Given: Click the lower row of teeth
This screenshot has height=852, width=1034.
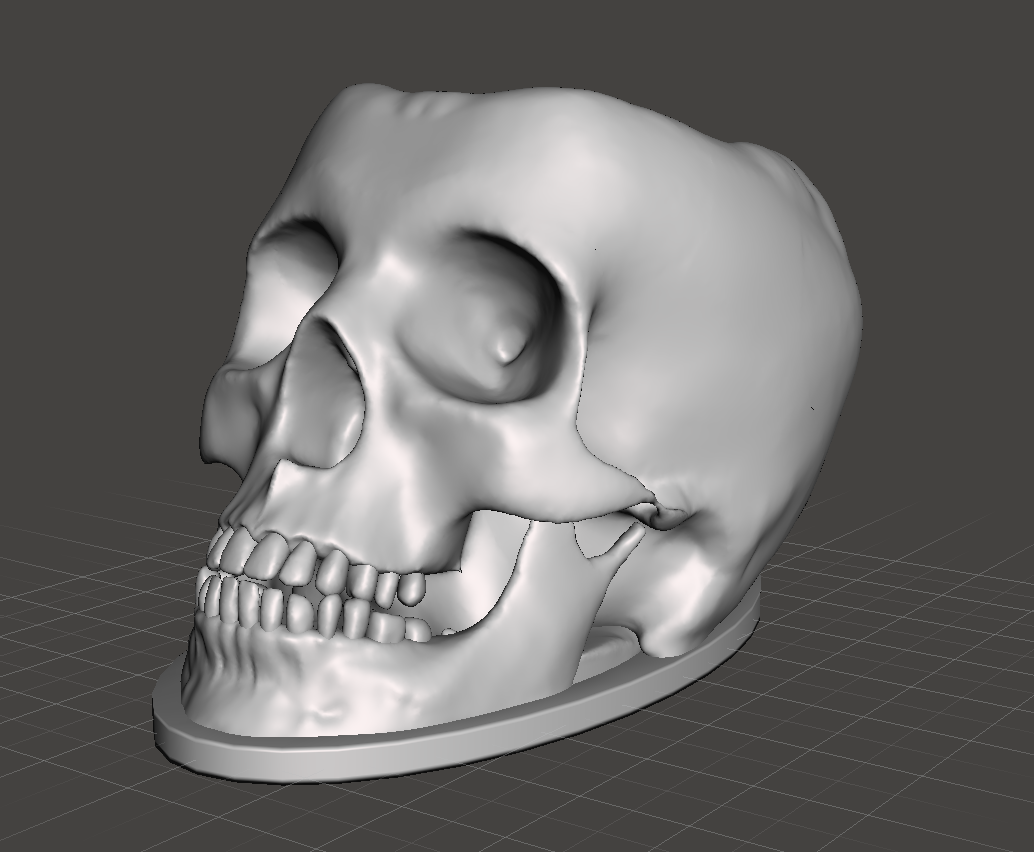Looking at the screenshot, I should (300, 612).
